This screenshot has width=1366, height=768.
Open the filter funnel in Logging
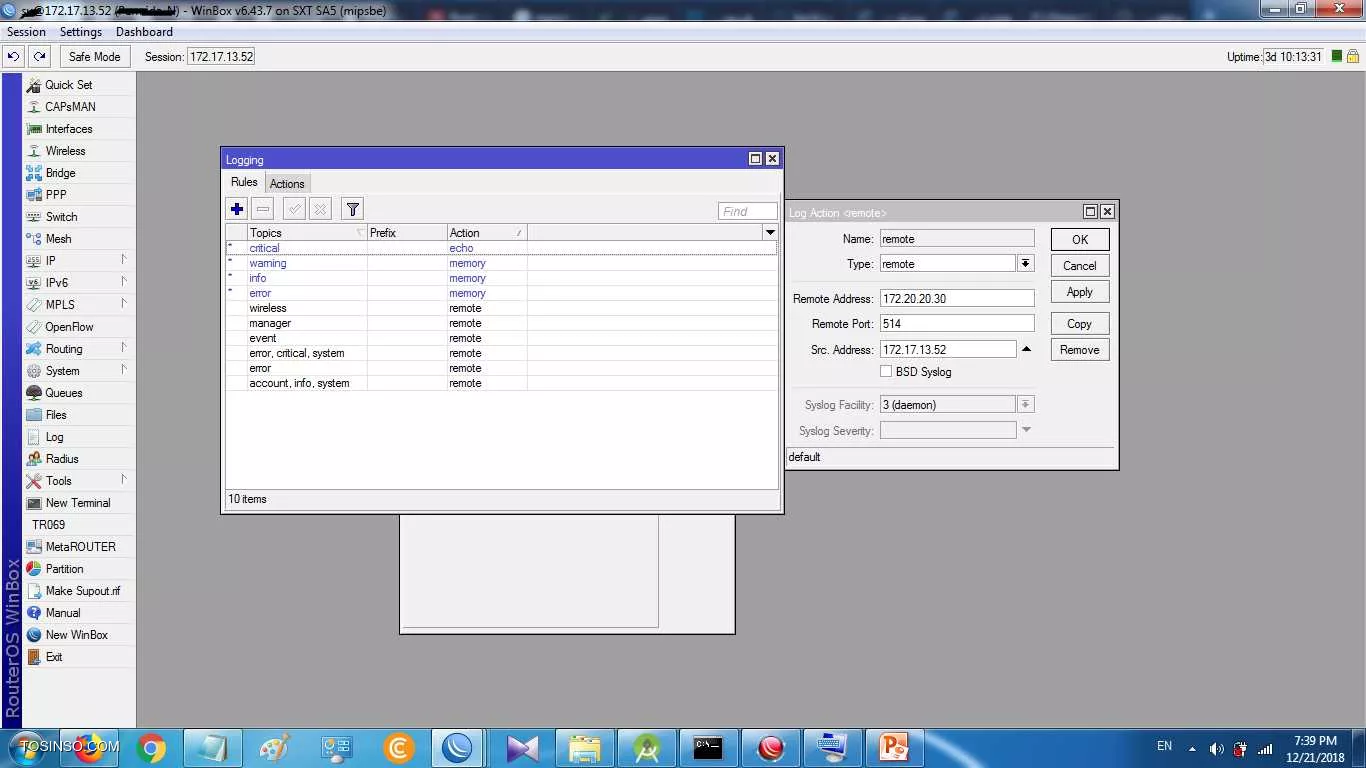352,209
